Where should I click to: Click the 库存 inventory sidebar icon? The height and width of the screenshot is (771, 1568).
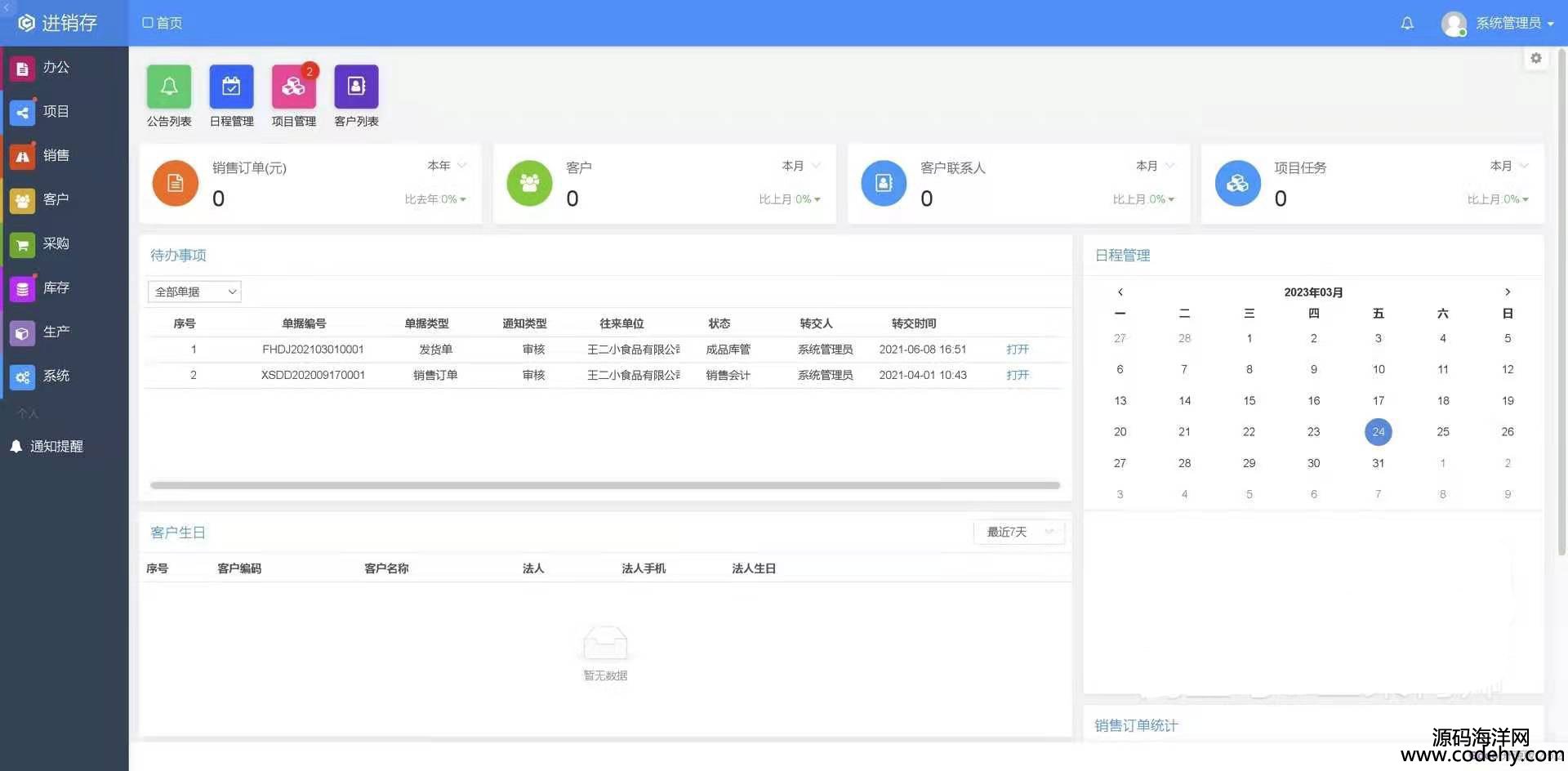22,288
